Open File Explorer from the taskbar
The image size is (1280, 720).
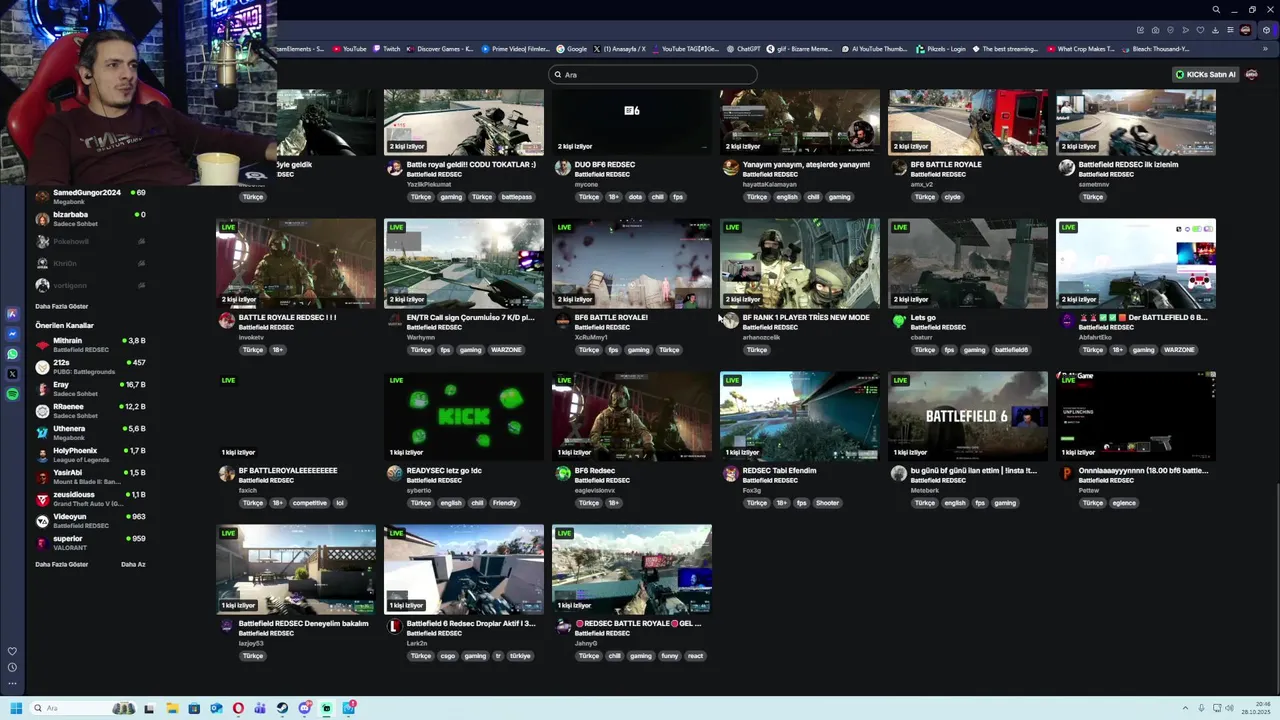172,708
